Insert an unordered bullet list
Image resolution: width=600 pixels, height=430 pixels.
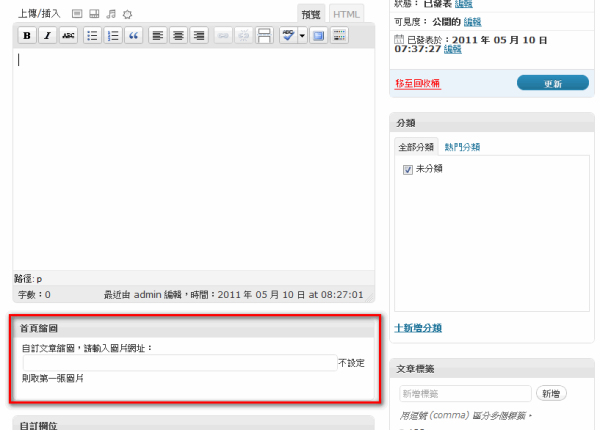pyautogui.click(x=92, y=36)
